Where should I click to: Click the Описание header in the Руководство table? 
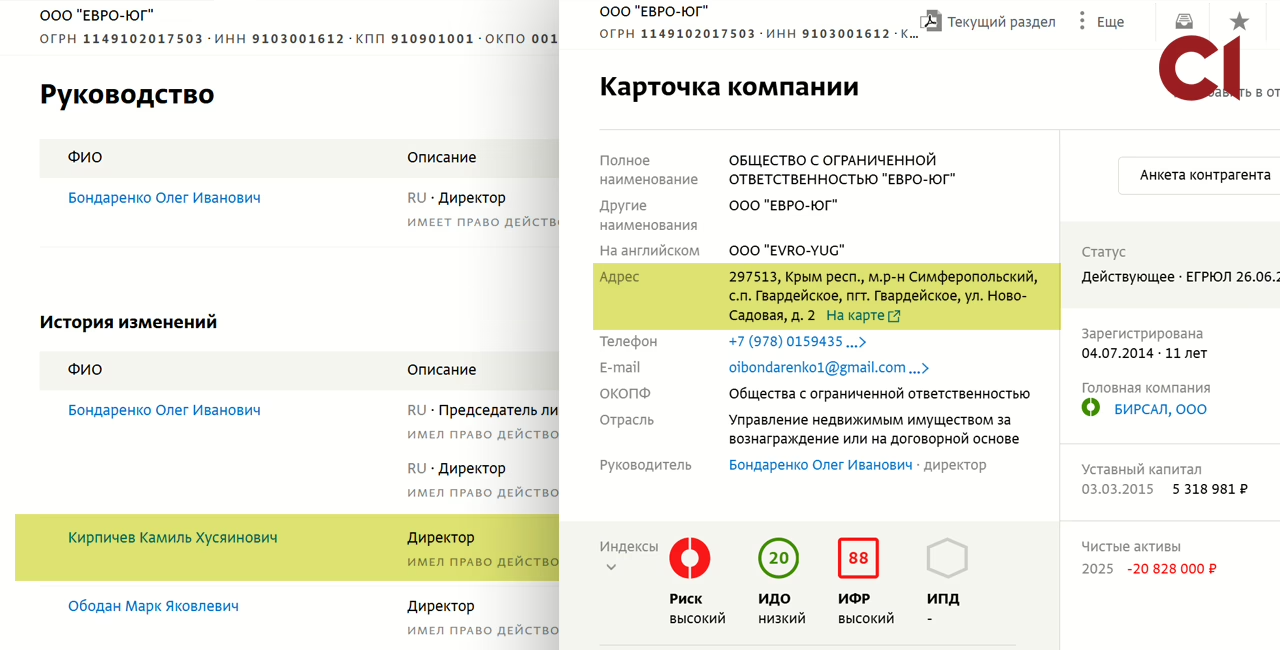[441, 157]
